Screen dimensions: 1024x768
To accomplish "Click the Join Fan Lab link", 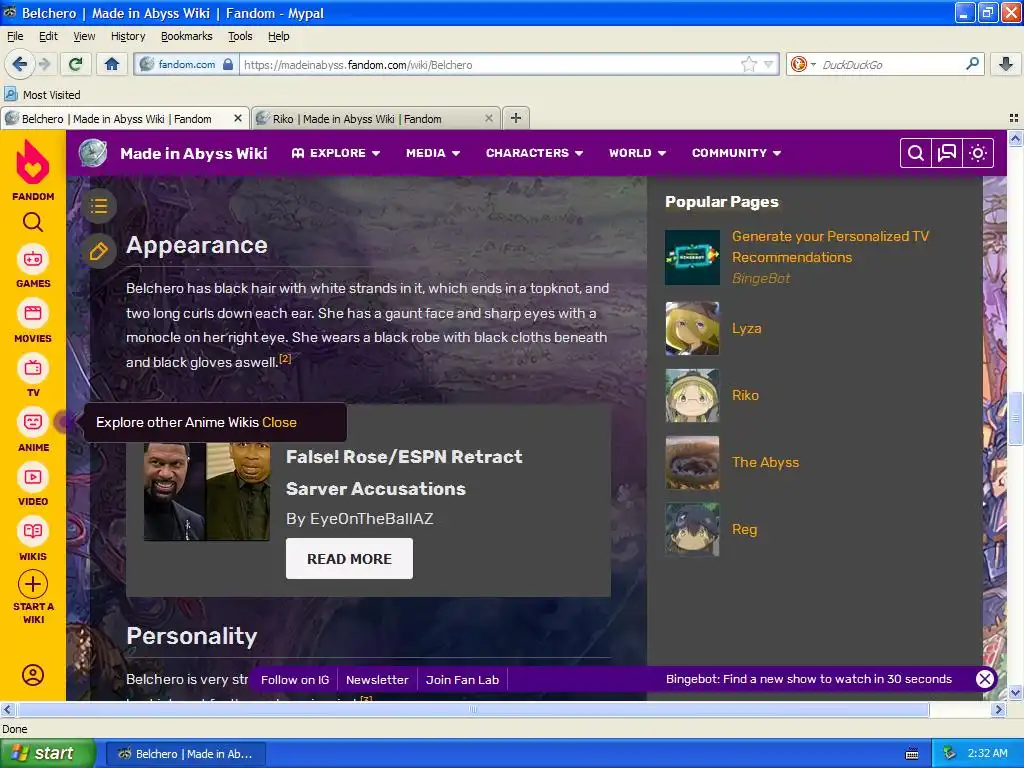I will pyautogui.click(x=462, y=680).
